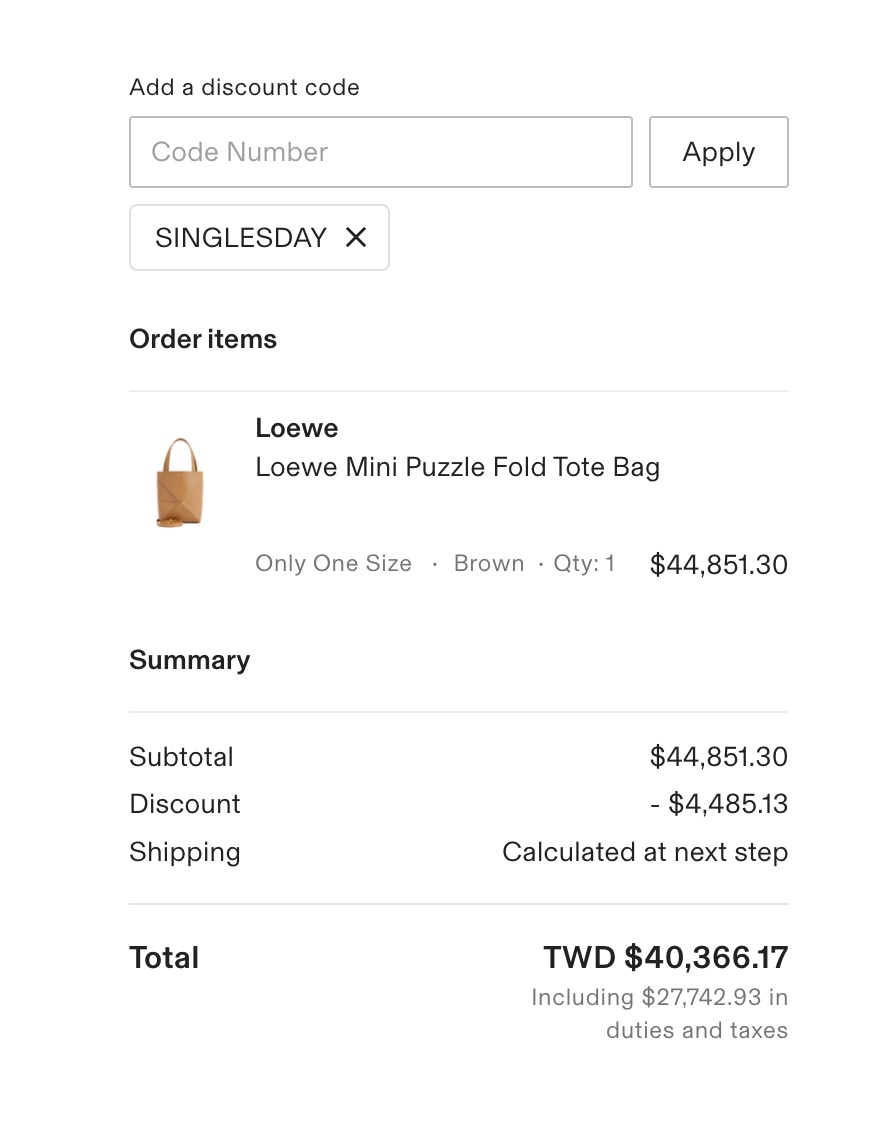Click the Add a discount code label
The width and height of the screenshot is (896, 1144).
244,87
